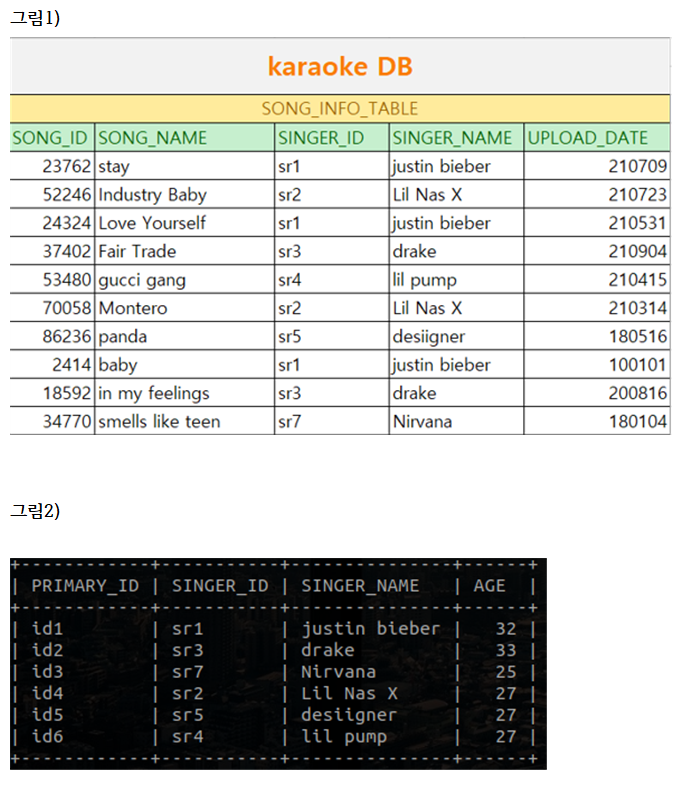Click song ID 53480
This screenshot has height=786, width=696.
pos(52,280)
